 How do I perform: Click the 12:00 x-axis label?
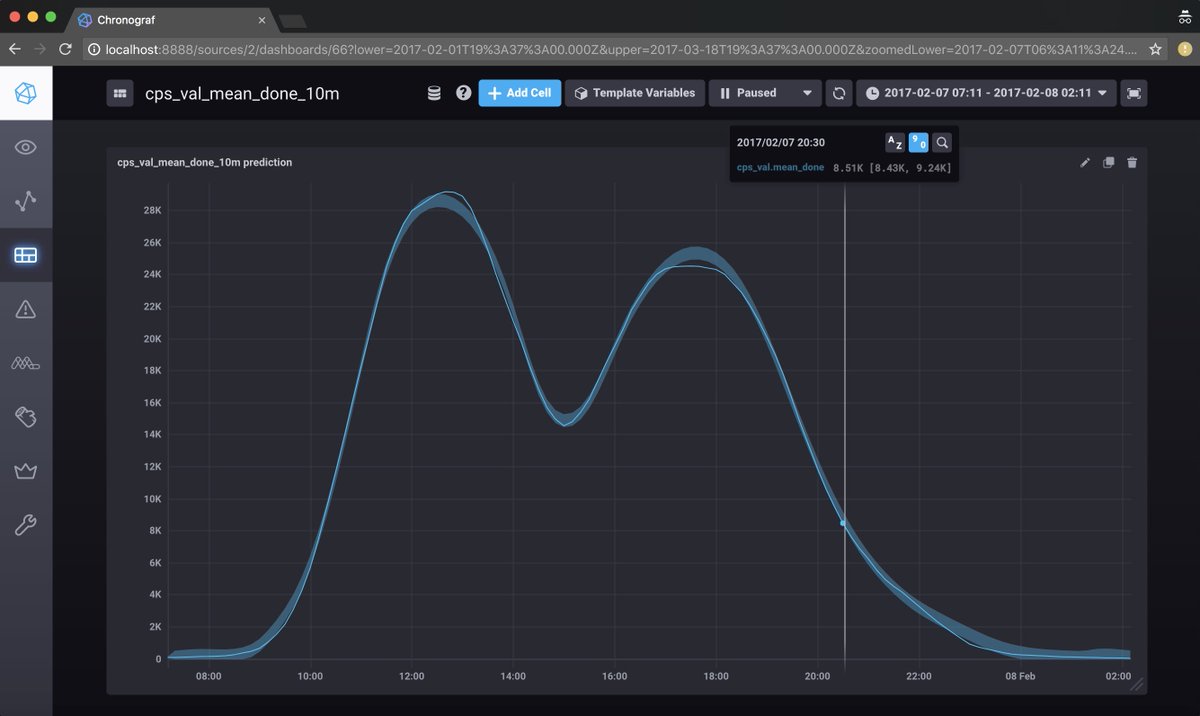tap(412, 676)
